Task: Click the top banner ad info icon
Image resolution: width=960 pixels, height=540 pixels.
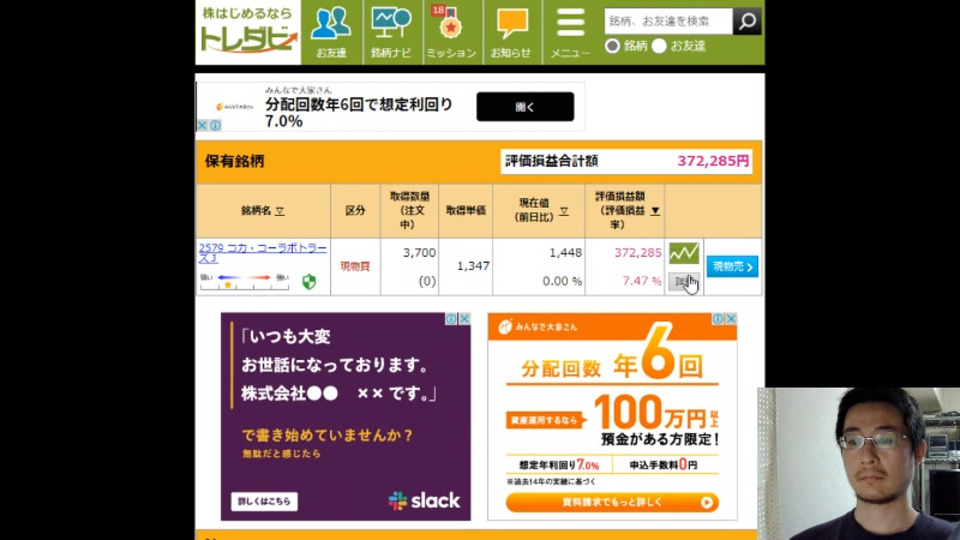Action: pos(216,125)
